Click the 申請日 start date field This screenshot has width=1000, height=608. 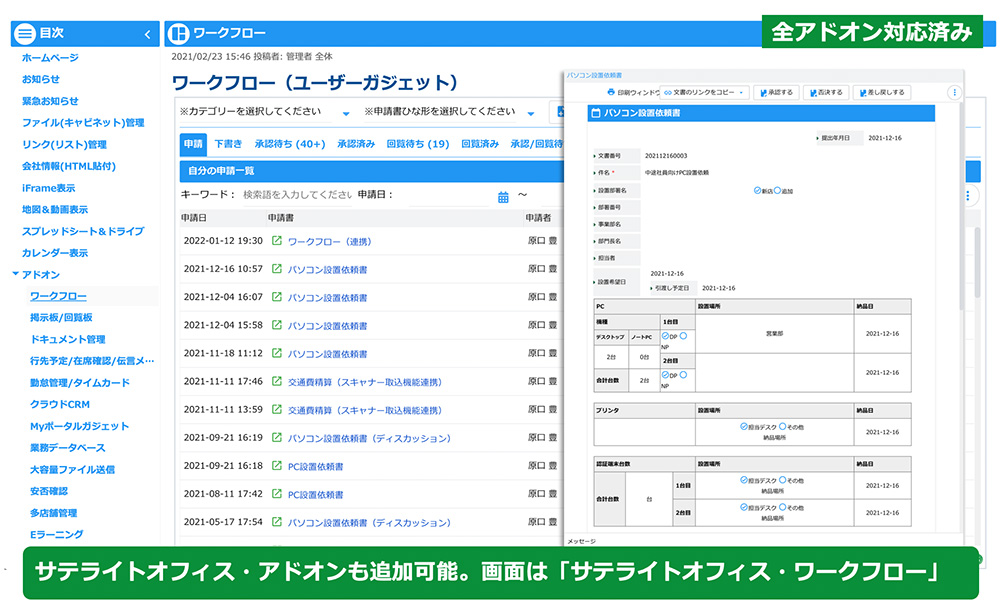coord(448,195)
